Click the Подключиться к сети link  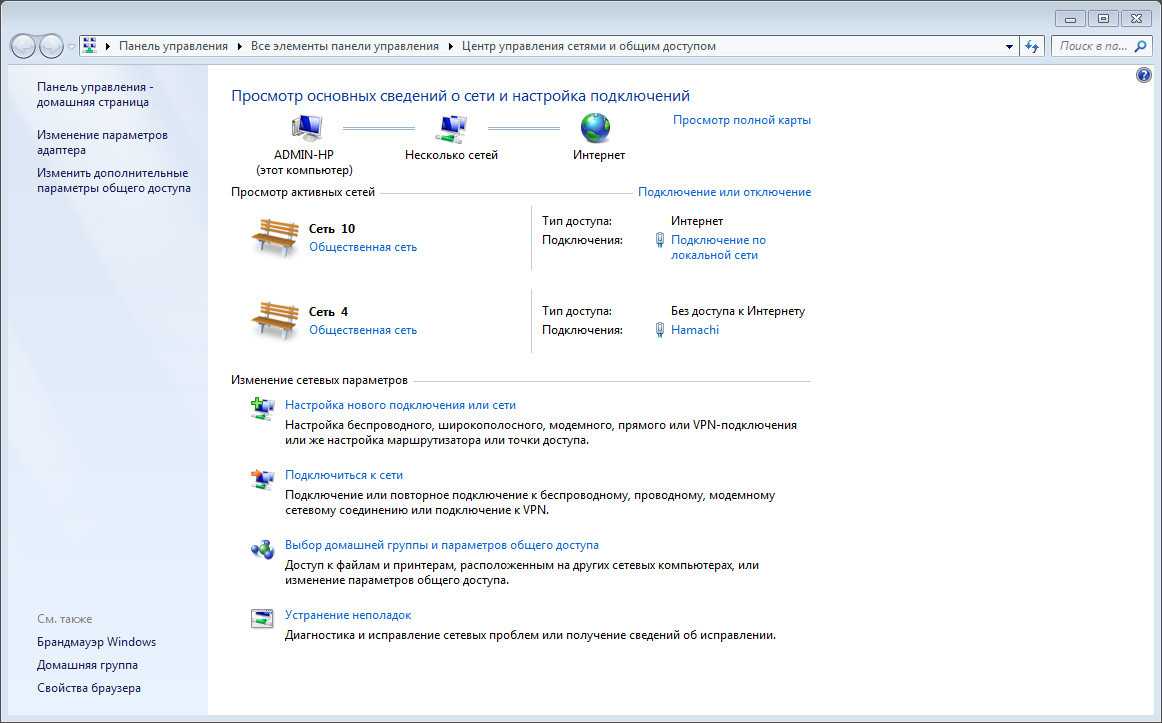click(344, 475)
